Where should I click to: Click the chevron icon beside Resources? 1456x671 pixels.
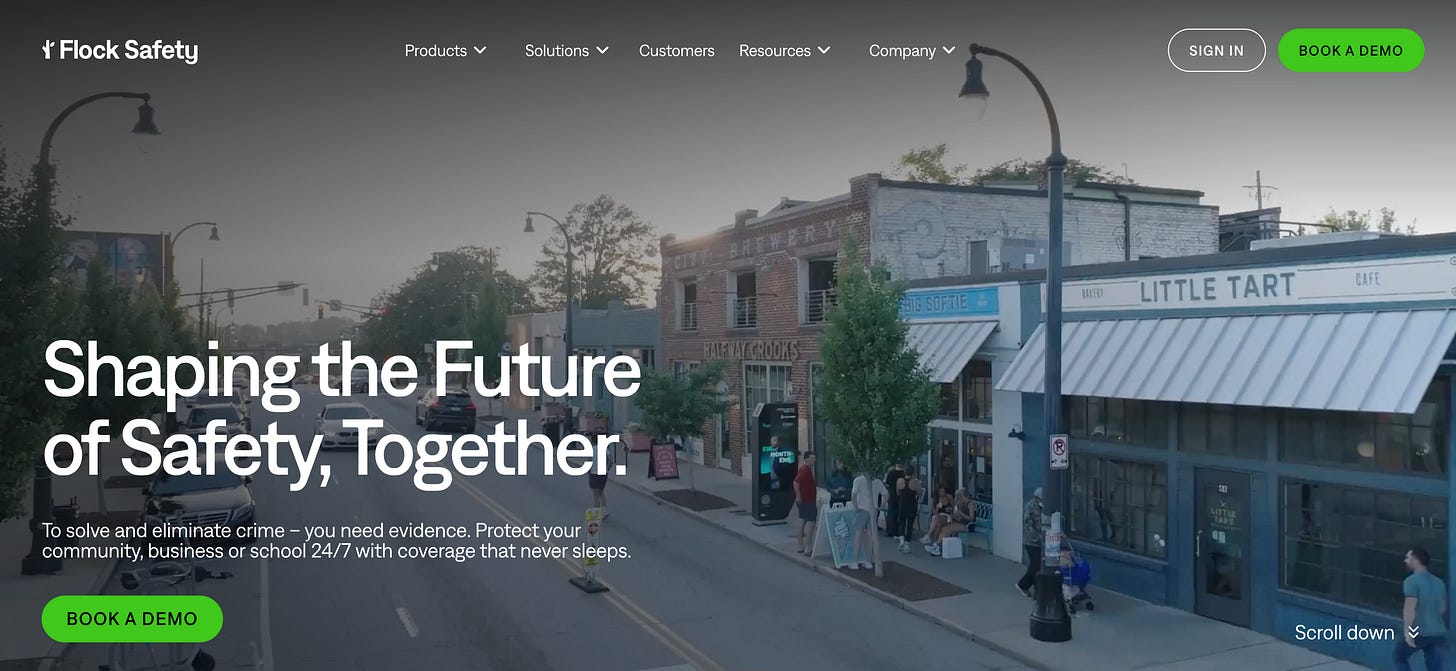pos(824,50)
